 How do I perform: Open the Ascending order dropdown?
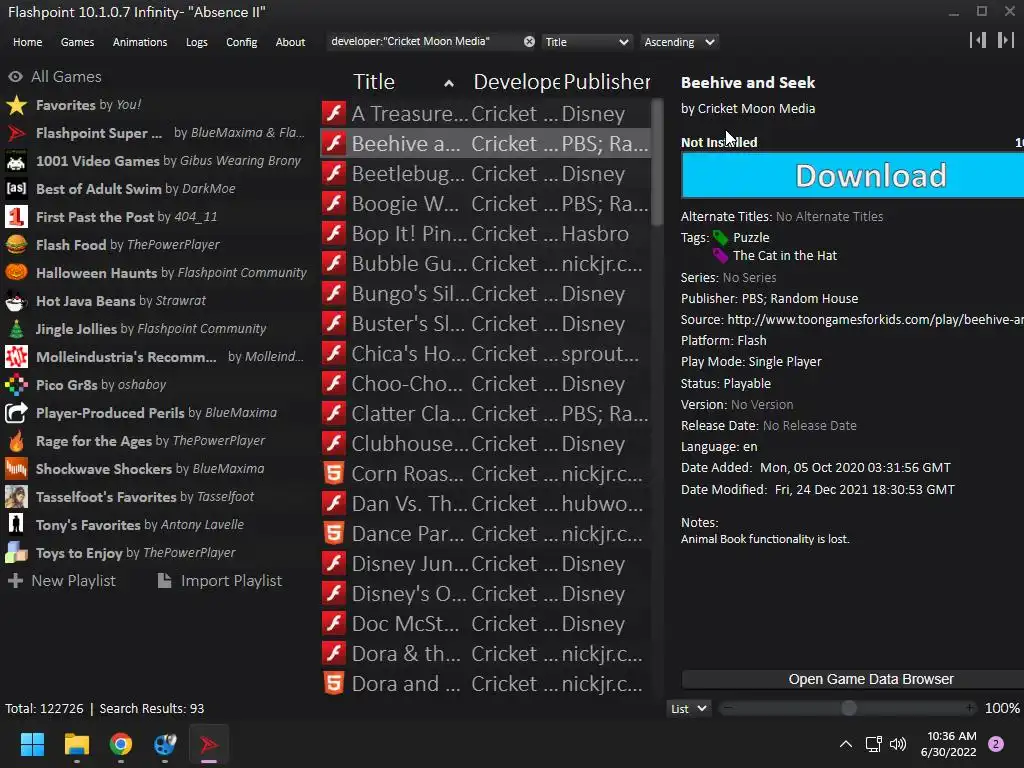tap(679, 42)
